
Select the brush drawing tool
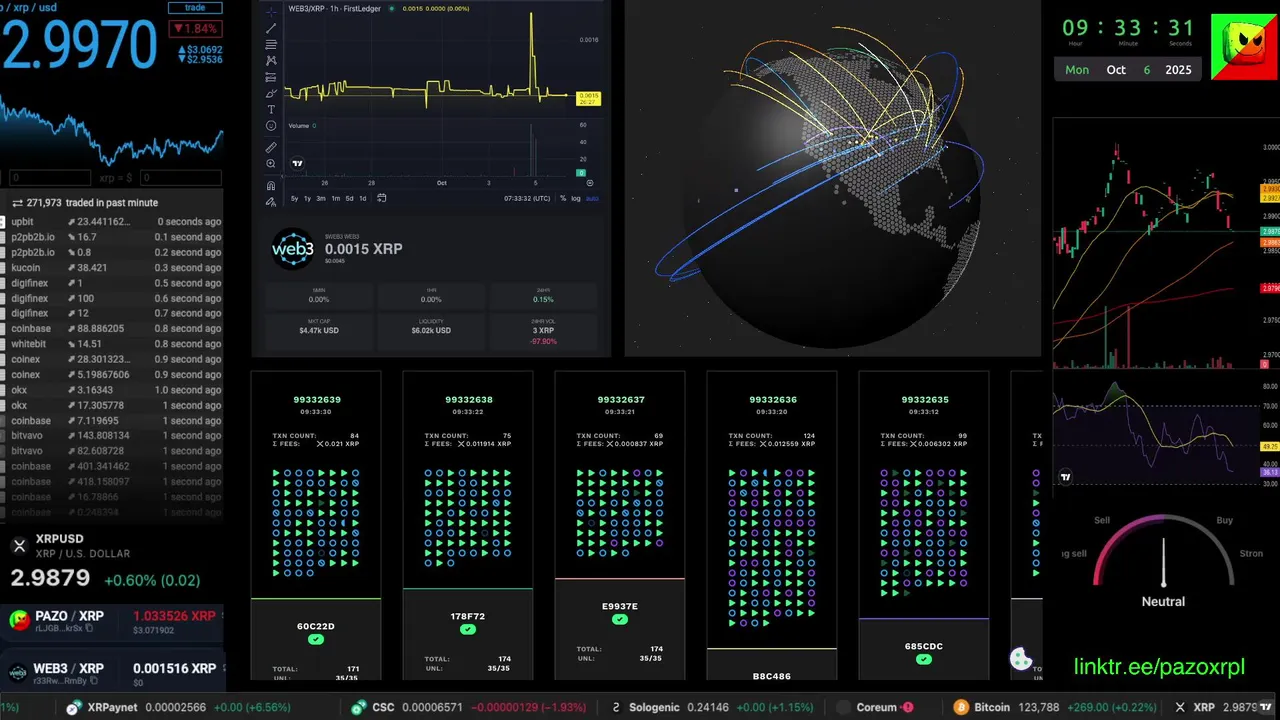click(x=271, y=93)
